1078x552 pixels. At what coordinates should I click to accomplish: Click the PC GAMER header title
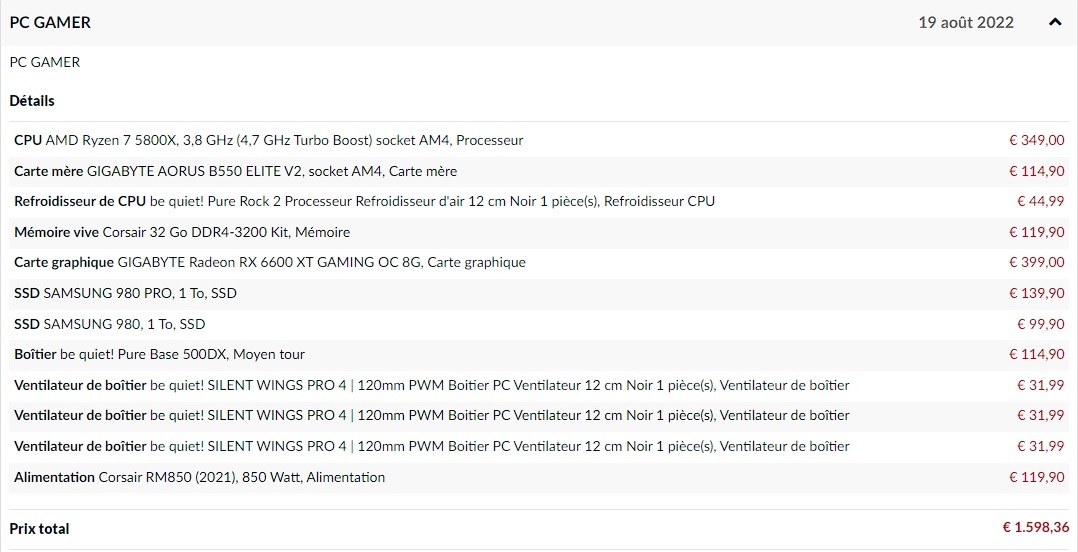point(50,23)
